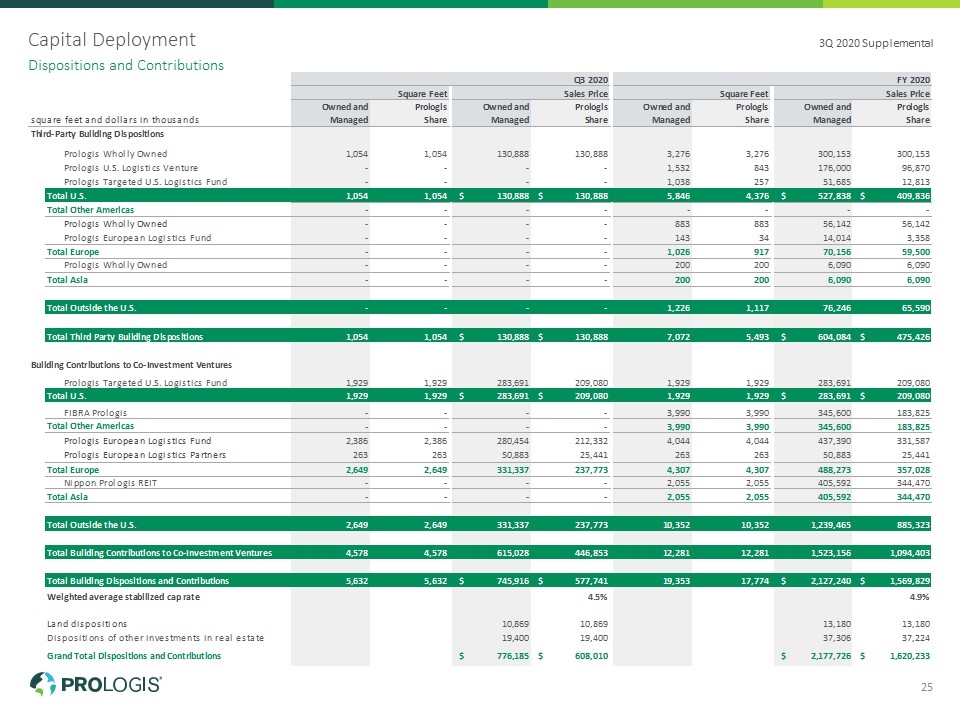Select the value 885,323 in the table
The height and width of the screenshot is (720, 960).
pyautogui.click(x=913, y=525)
